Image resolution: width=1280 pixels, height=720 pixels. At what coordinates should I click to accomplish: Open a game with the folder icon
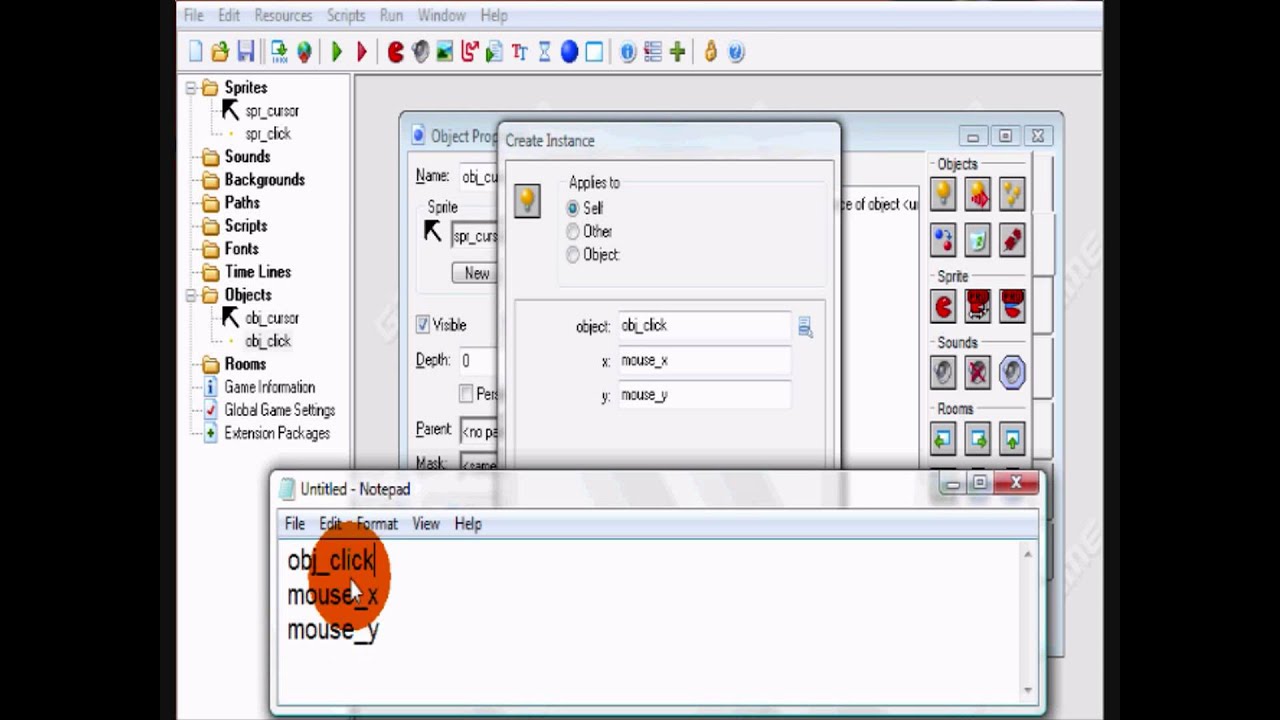tap(220, 52)
